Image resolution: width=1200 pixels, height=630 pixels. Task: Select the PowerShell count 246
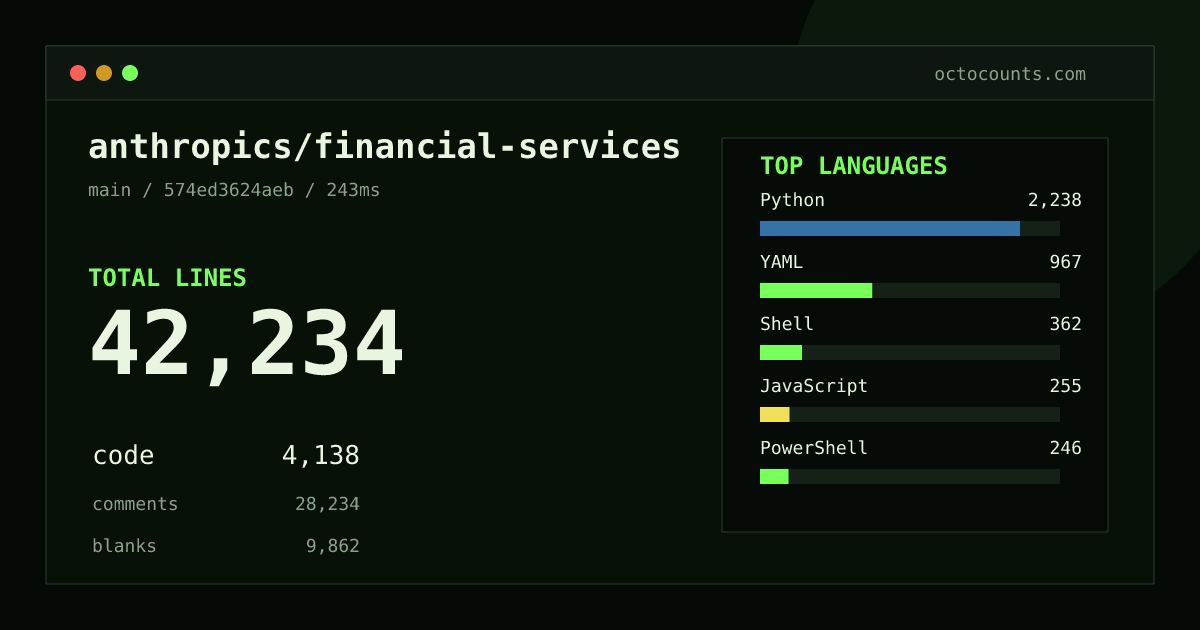pos(1065,448)
